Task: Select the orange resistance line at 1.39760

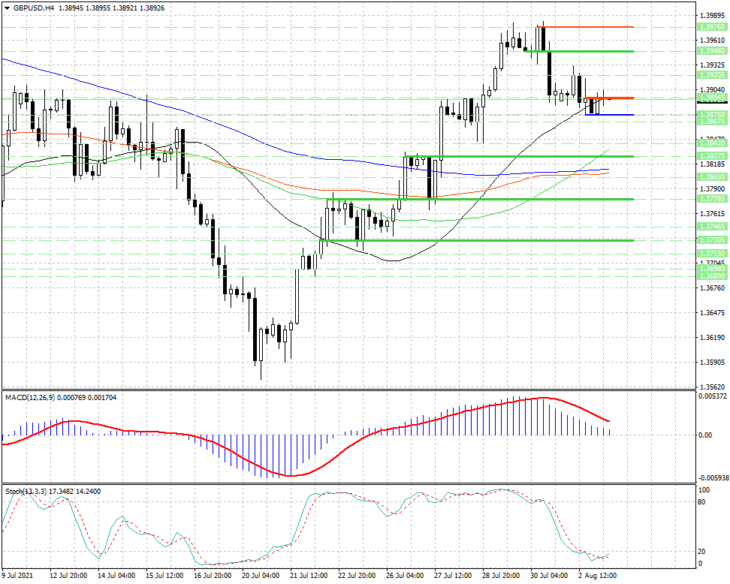Action: click(585, 27)
